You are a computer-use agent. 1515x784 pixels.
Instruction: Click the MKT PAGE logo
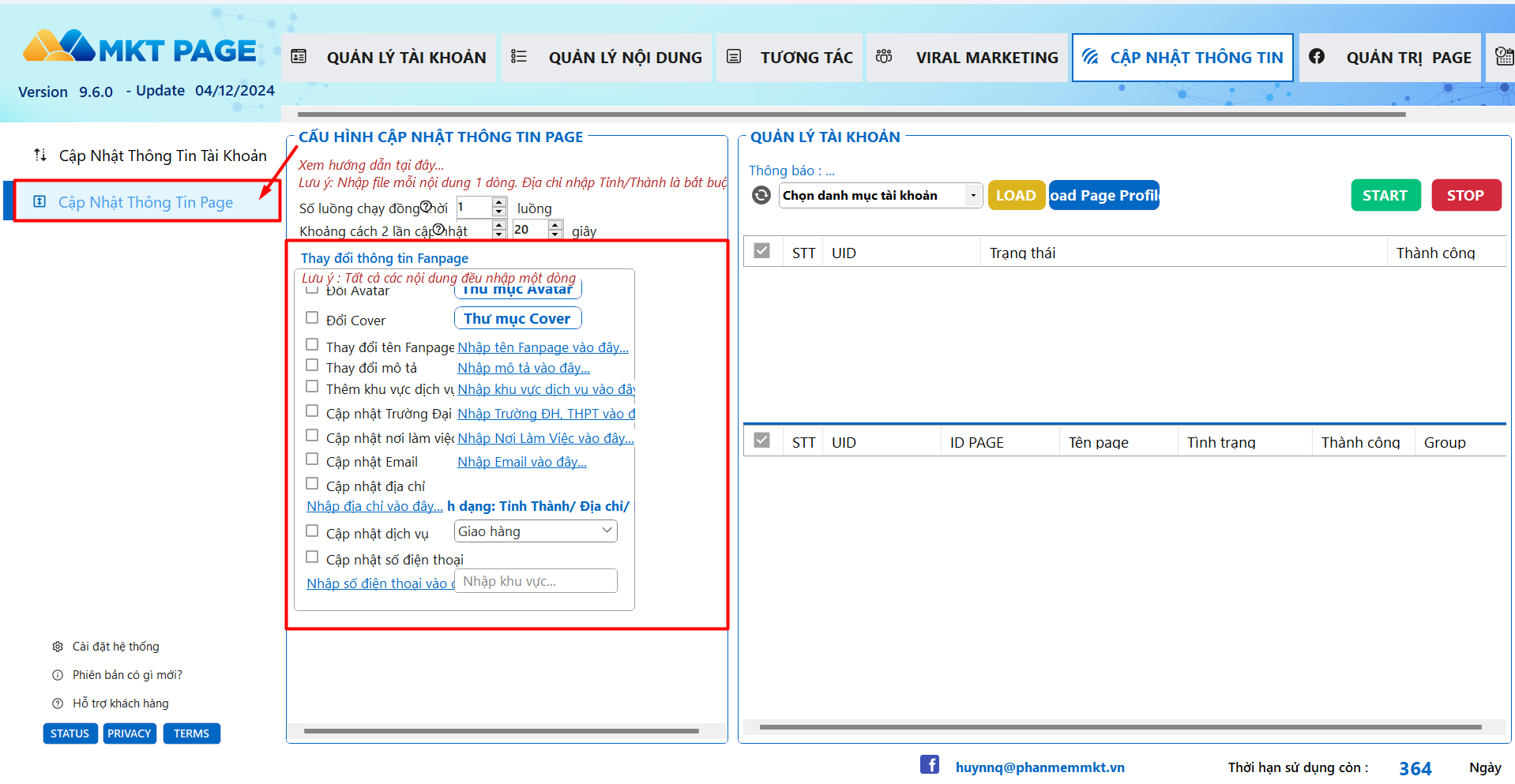point(140,47)
